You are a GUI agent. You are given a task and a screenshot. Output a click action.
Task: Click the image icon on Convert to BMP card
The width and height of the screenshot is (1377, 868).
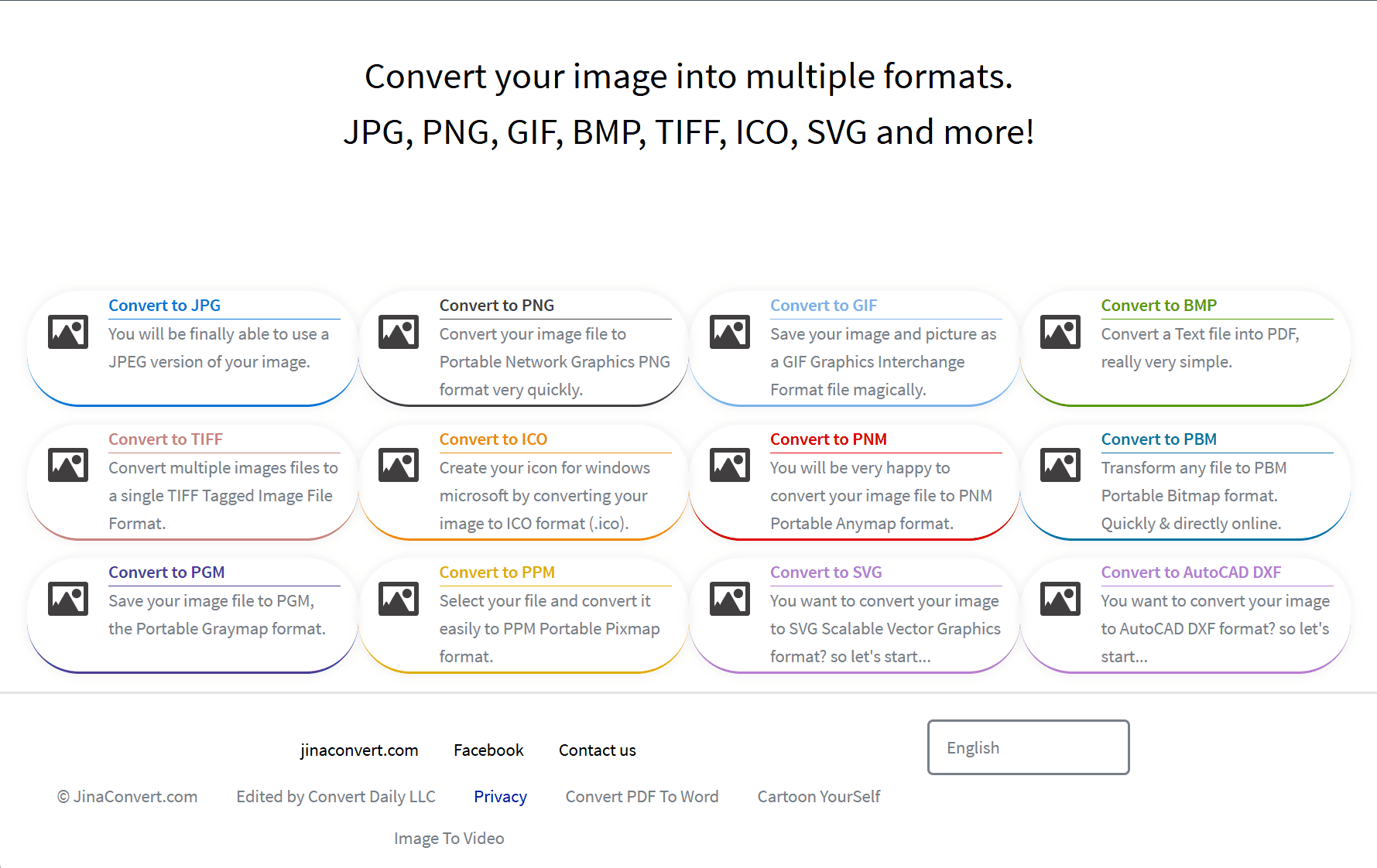[1060, 332]
